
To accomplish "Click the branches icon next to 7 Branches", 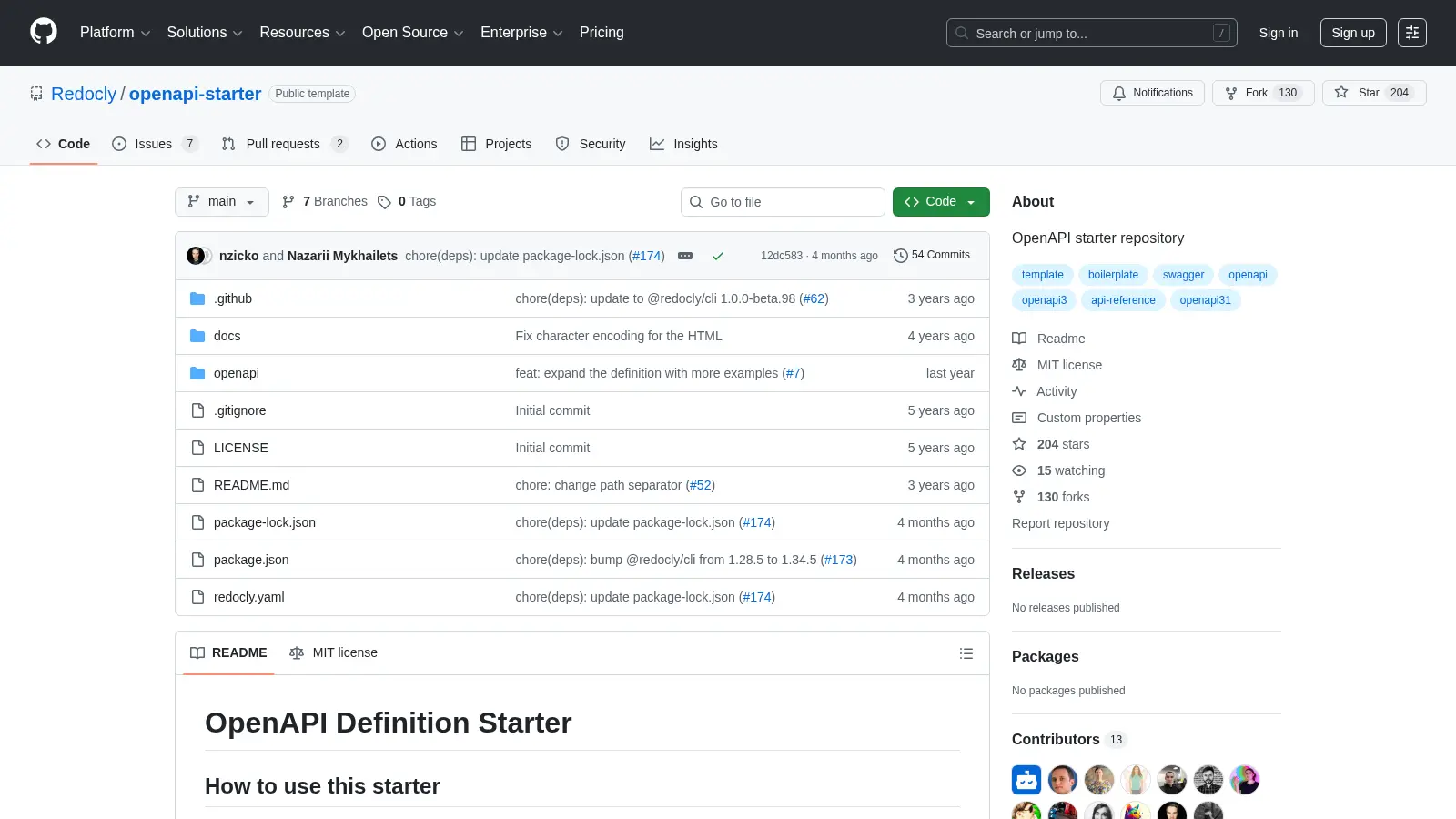I will 288,202.
